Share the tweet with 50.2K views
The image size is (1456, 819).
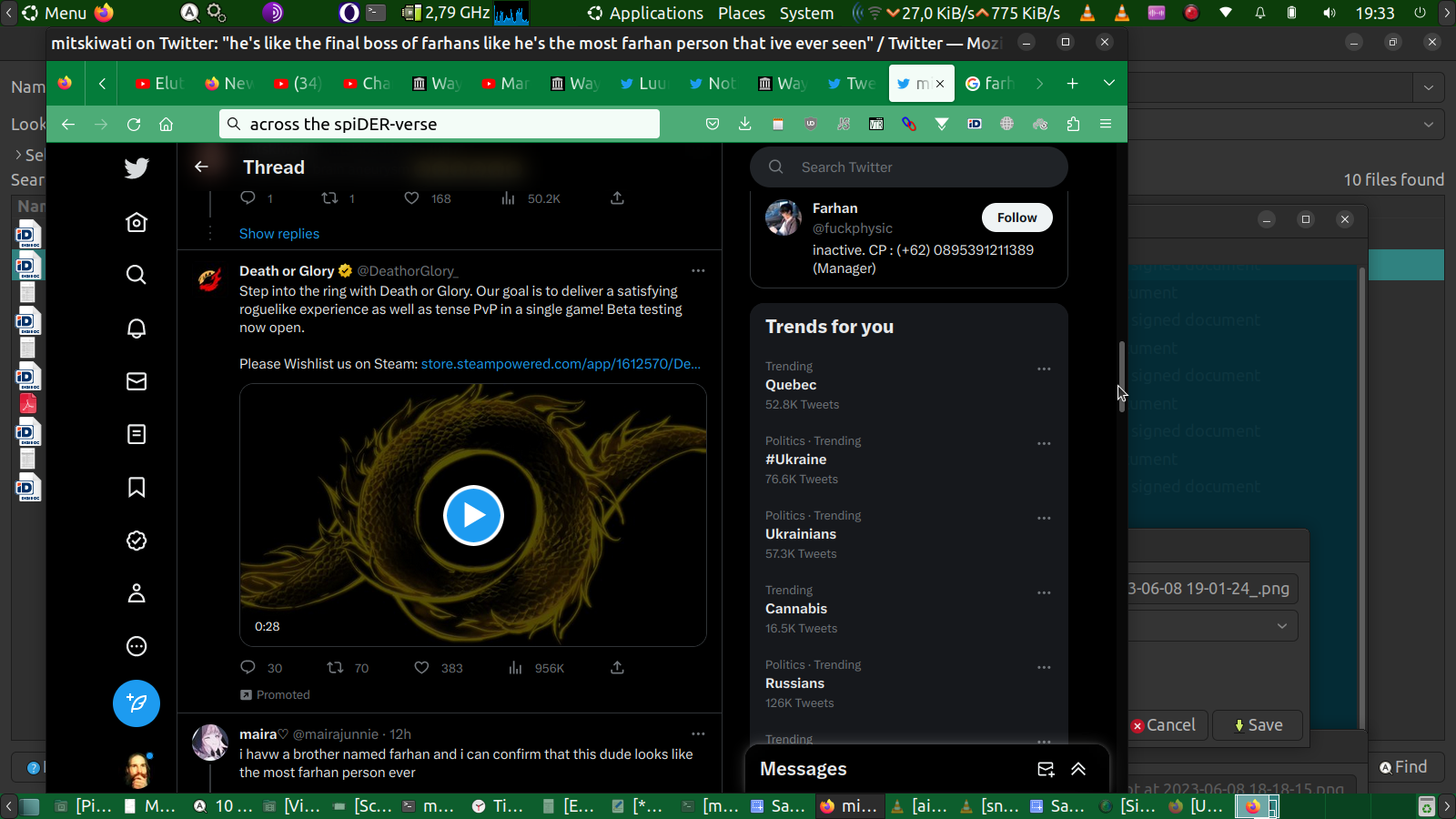[x=617, y=198]
